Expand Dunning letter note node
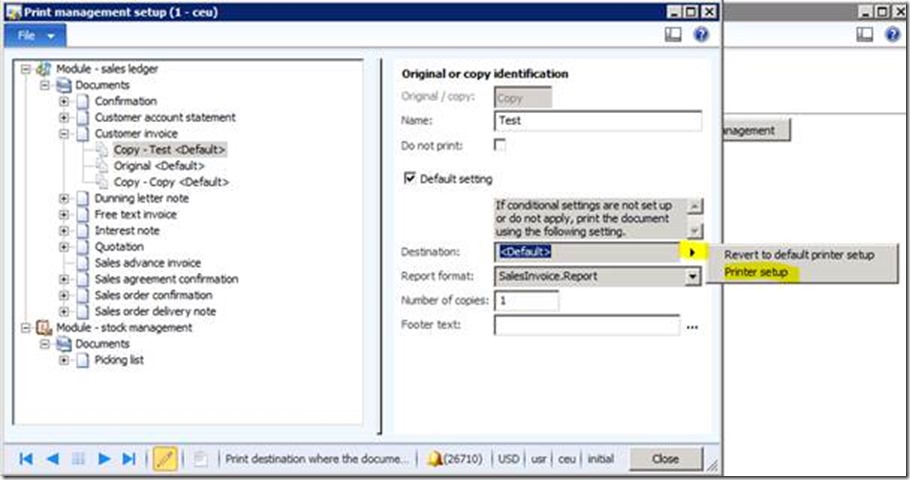The width and height of the screenshot is (910, 480). (64, 199)
